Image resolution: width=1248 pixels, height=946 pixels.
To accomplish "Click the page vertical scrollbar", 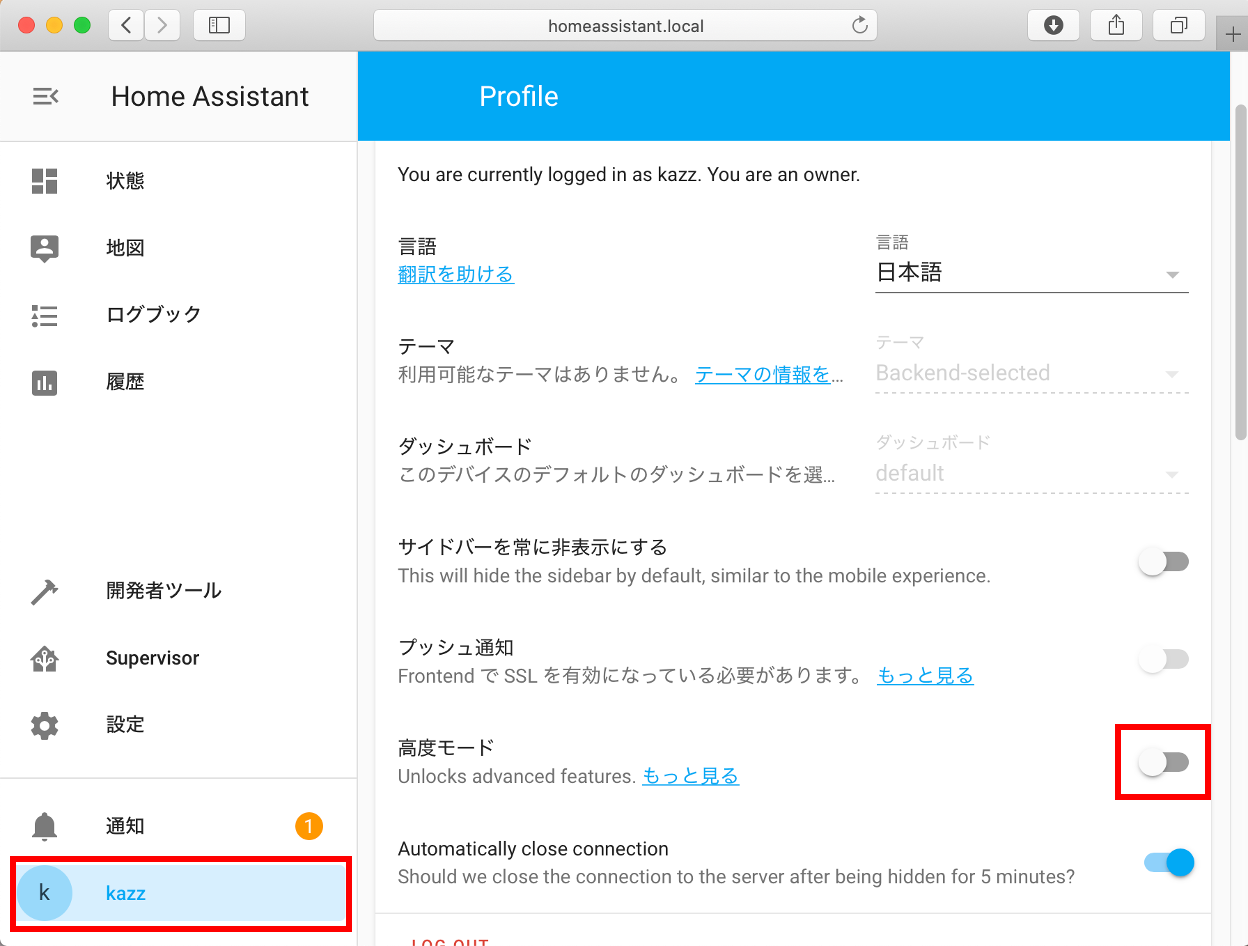I will (1240, 270).
